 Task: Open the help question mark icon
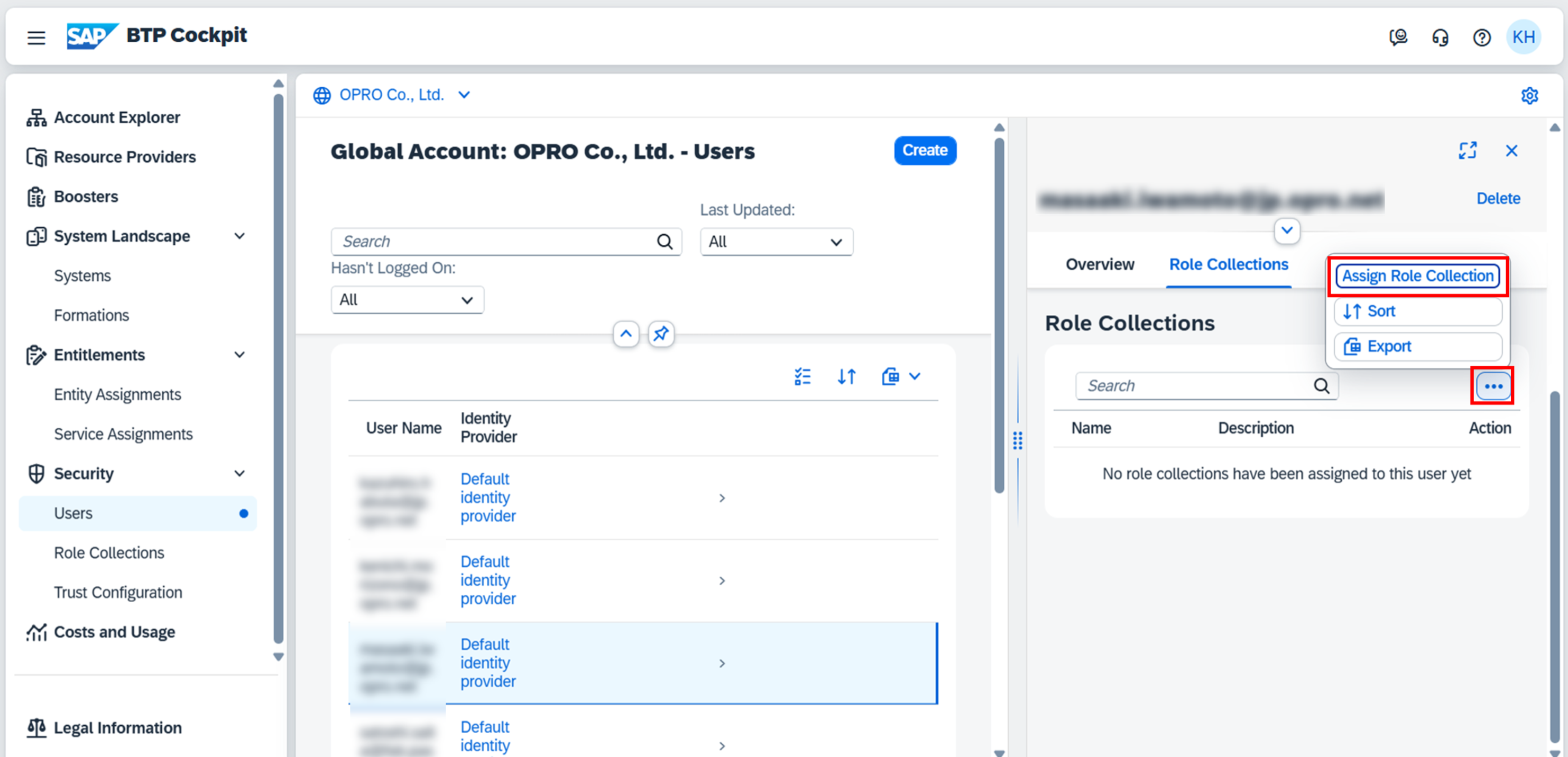pos(1481,38)
